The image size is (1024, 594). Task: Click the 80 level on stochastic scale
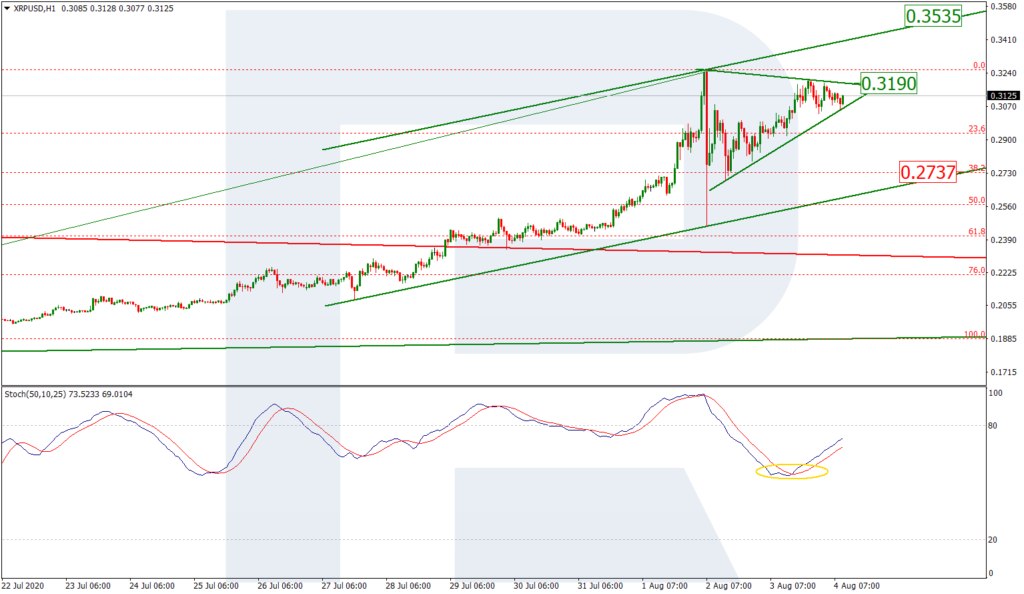pyautogui.click(x=994, y=426)
